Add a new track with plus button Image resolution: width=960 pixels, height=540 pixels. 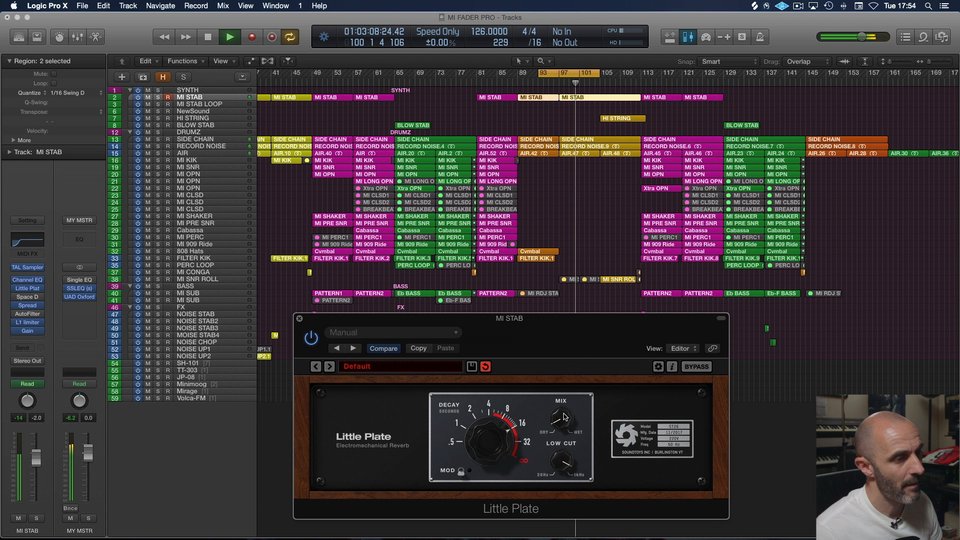[121, 77]
